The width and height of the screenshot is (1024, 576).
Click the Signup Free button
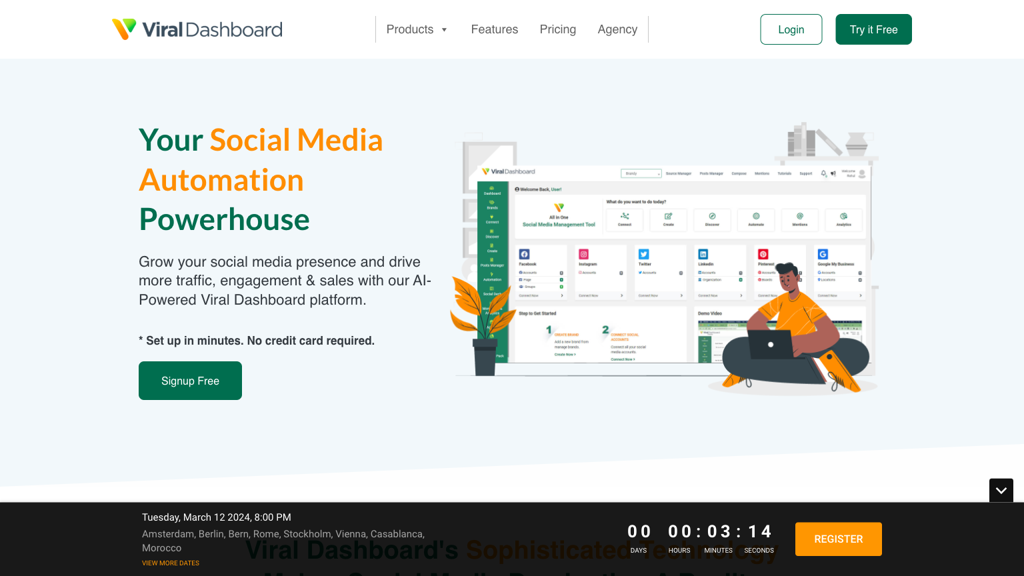(x=190, y=380)
